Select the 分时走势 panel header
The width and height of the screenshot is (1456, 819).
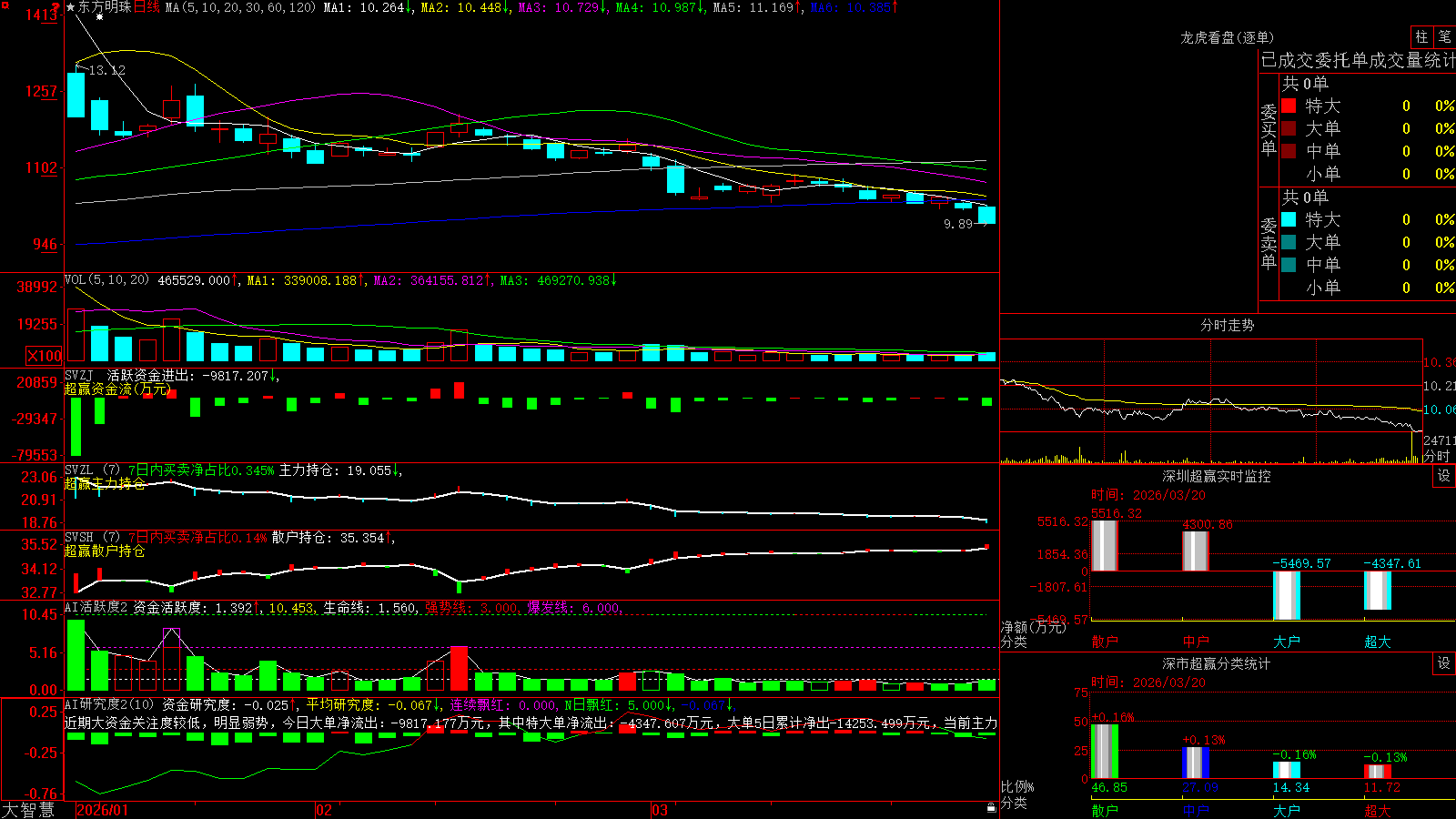click(x=1227, y=325)
